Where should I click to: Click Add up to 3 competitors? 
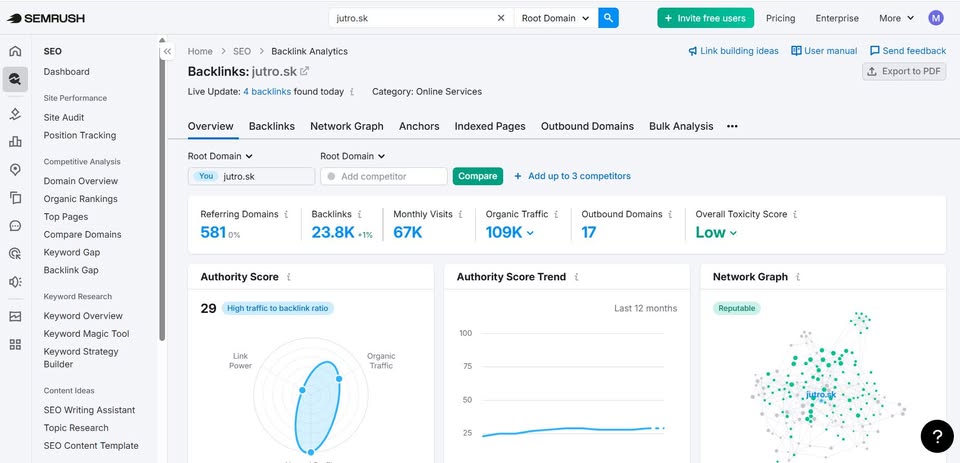click(572, 176)
